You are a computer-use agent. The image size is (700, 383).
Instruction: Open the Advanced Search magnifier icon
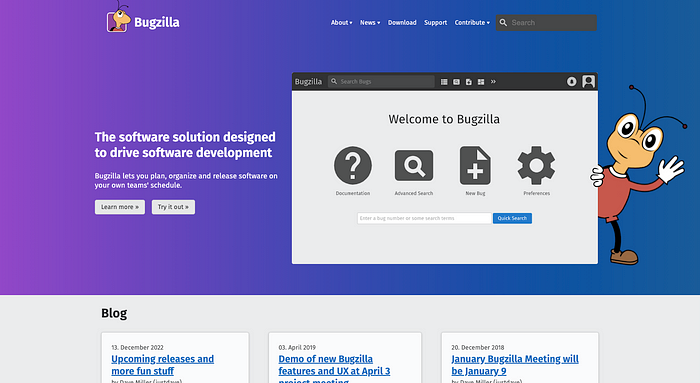pyautogui.click(x=414, y=165)
